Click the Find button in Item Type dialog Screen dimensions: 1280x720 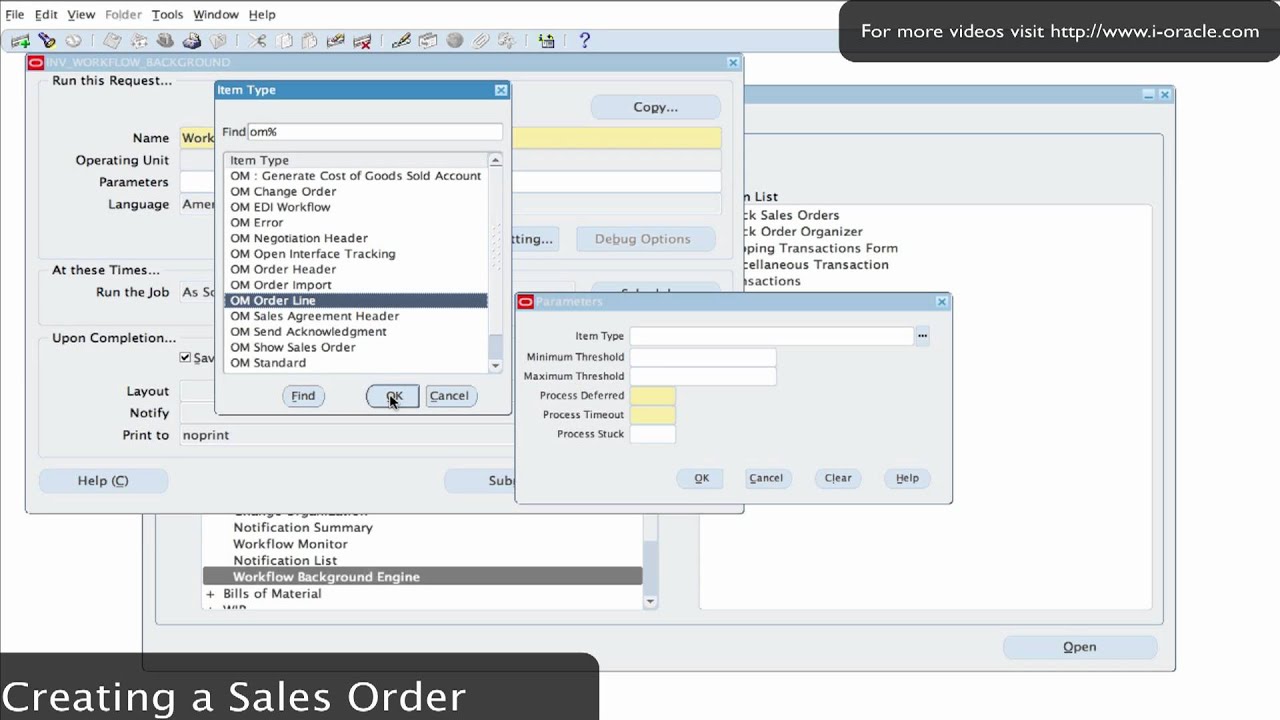[303, 396]
